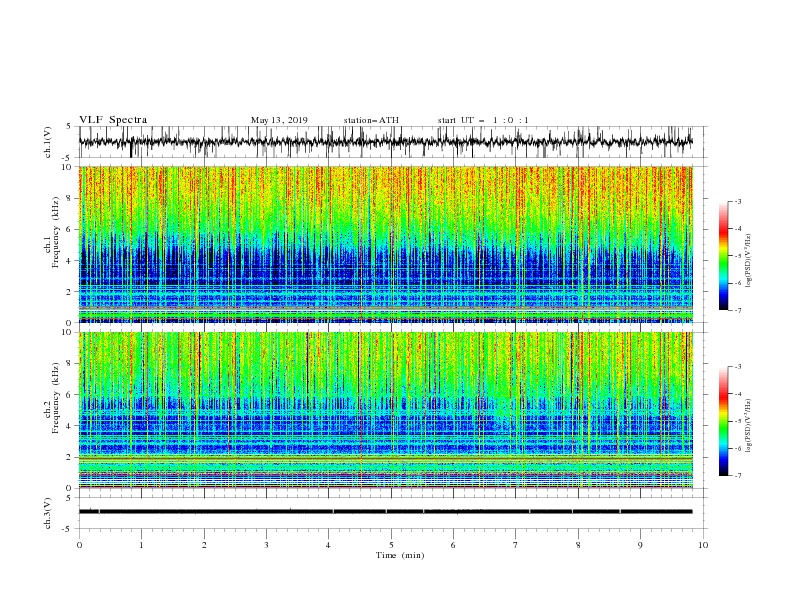792x612 pixels.
Task: Click the ch.1 PSD color scale bar
Action: [723, 256]
